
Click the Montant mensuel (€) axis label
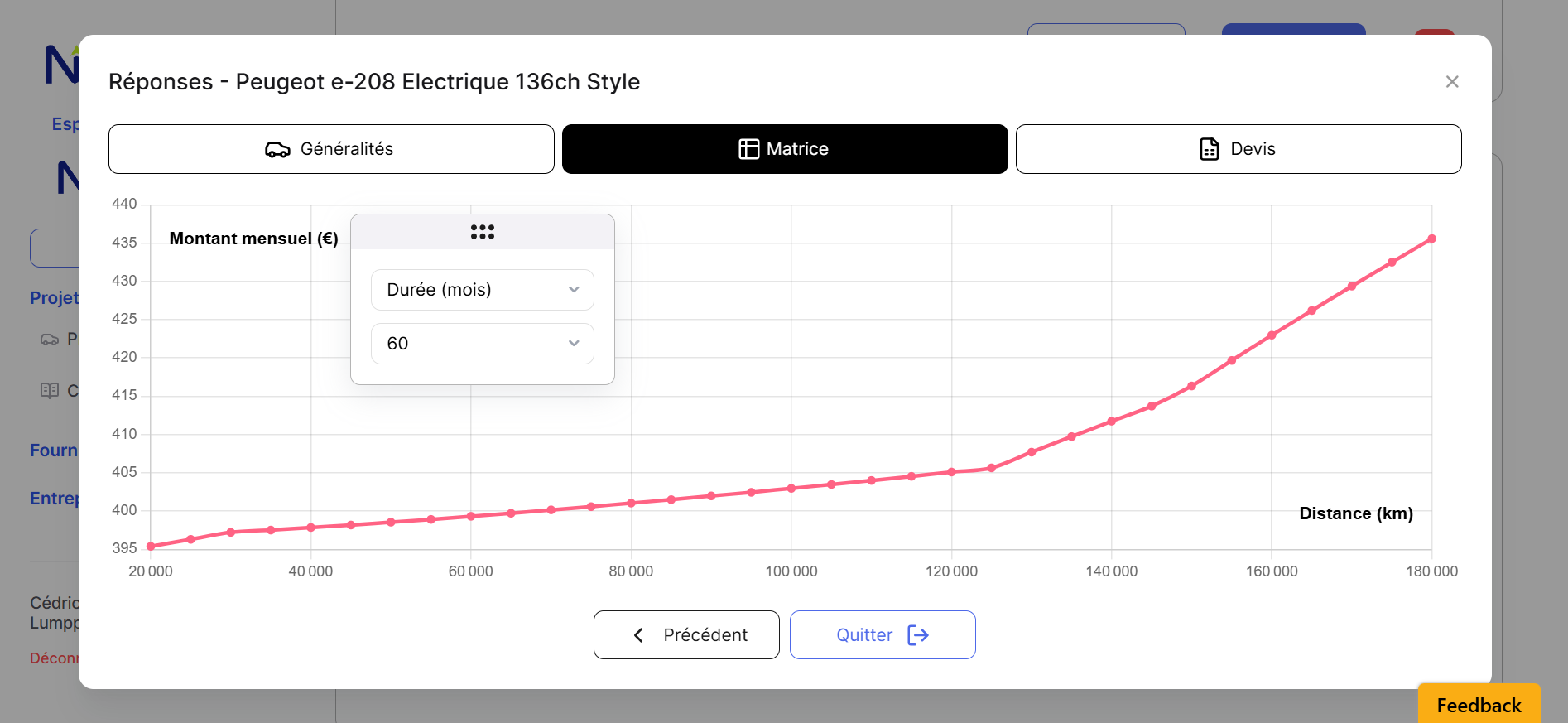pos(253,239)
